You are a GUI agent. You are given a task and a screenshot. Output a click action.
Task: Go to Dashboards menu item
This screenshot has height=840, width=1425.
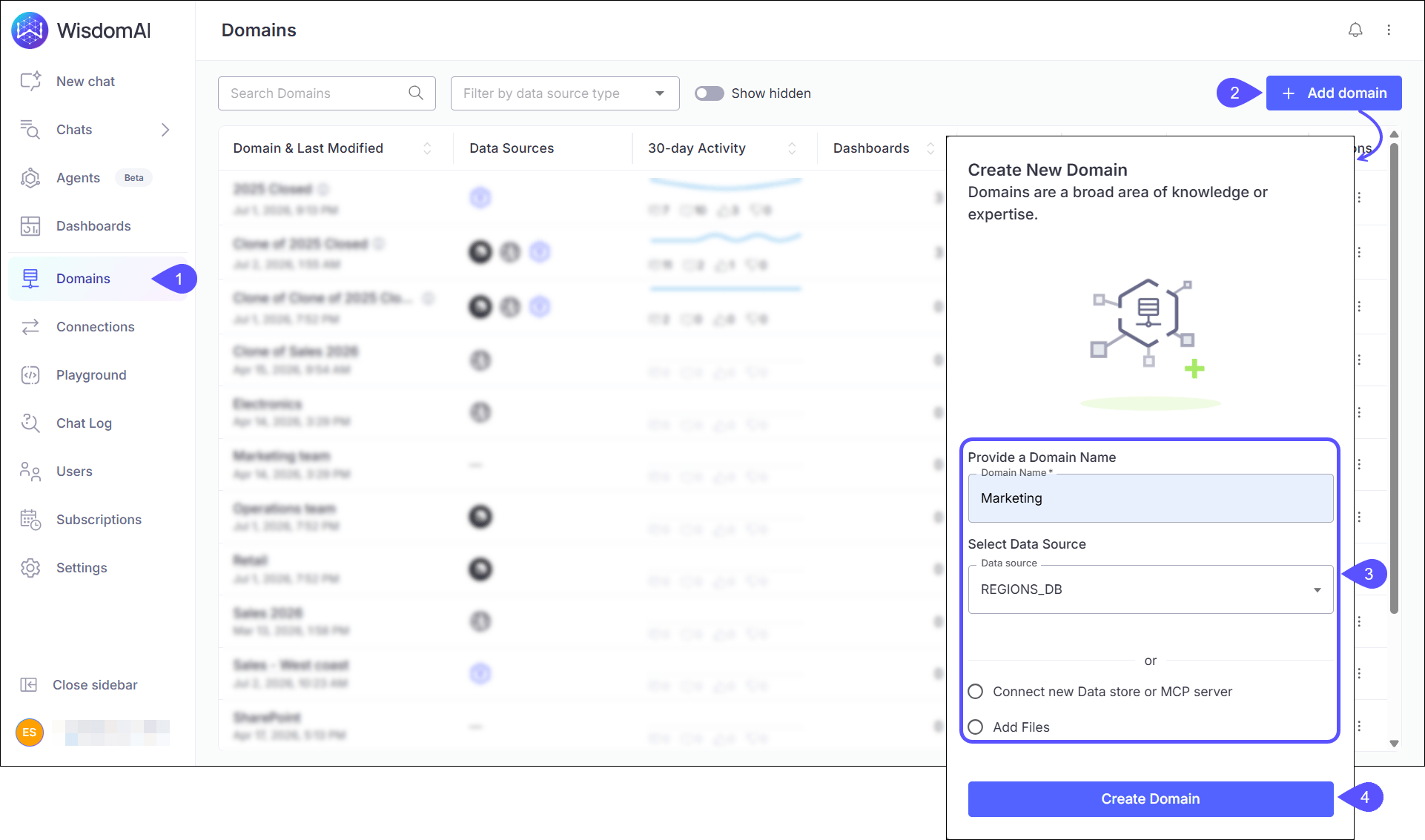pyautogui.click(x=93, y=226)
